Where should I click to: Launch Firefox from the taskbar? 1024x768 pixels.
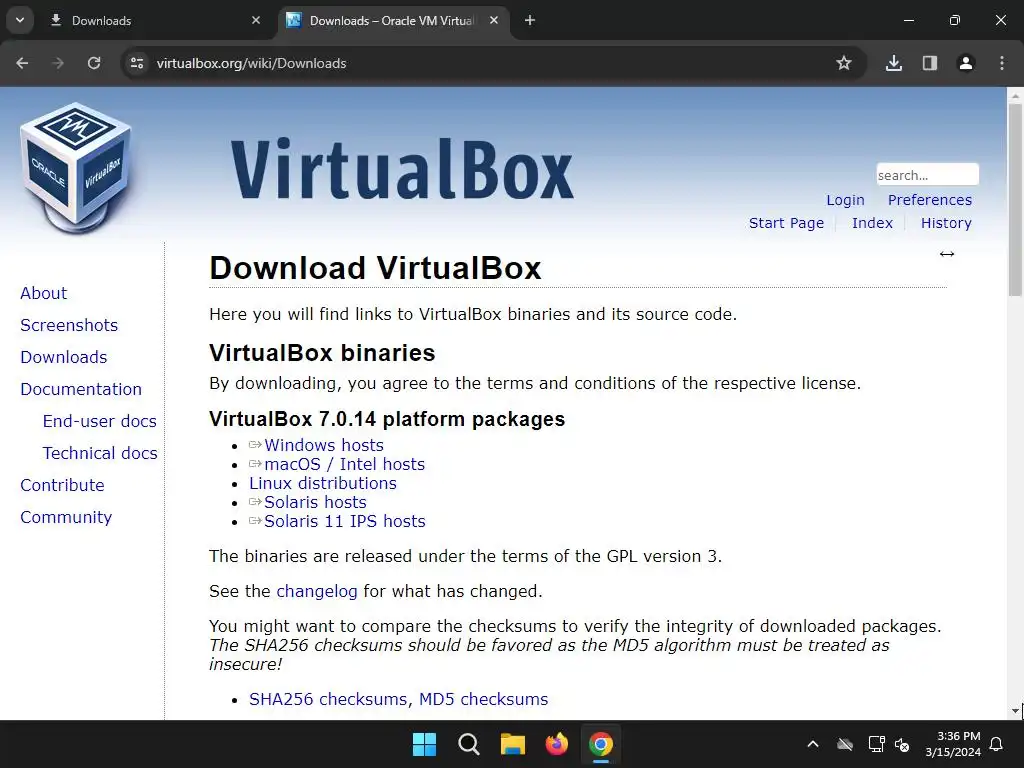[556, 744]
